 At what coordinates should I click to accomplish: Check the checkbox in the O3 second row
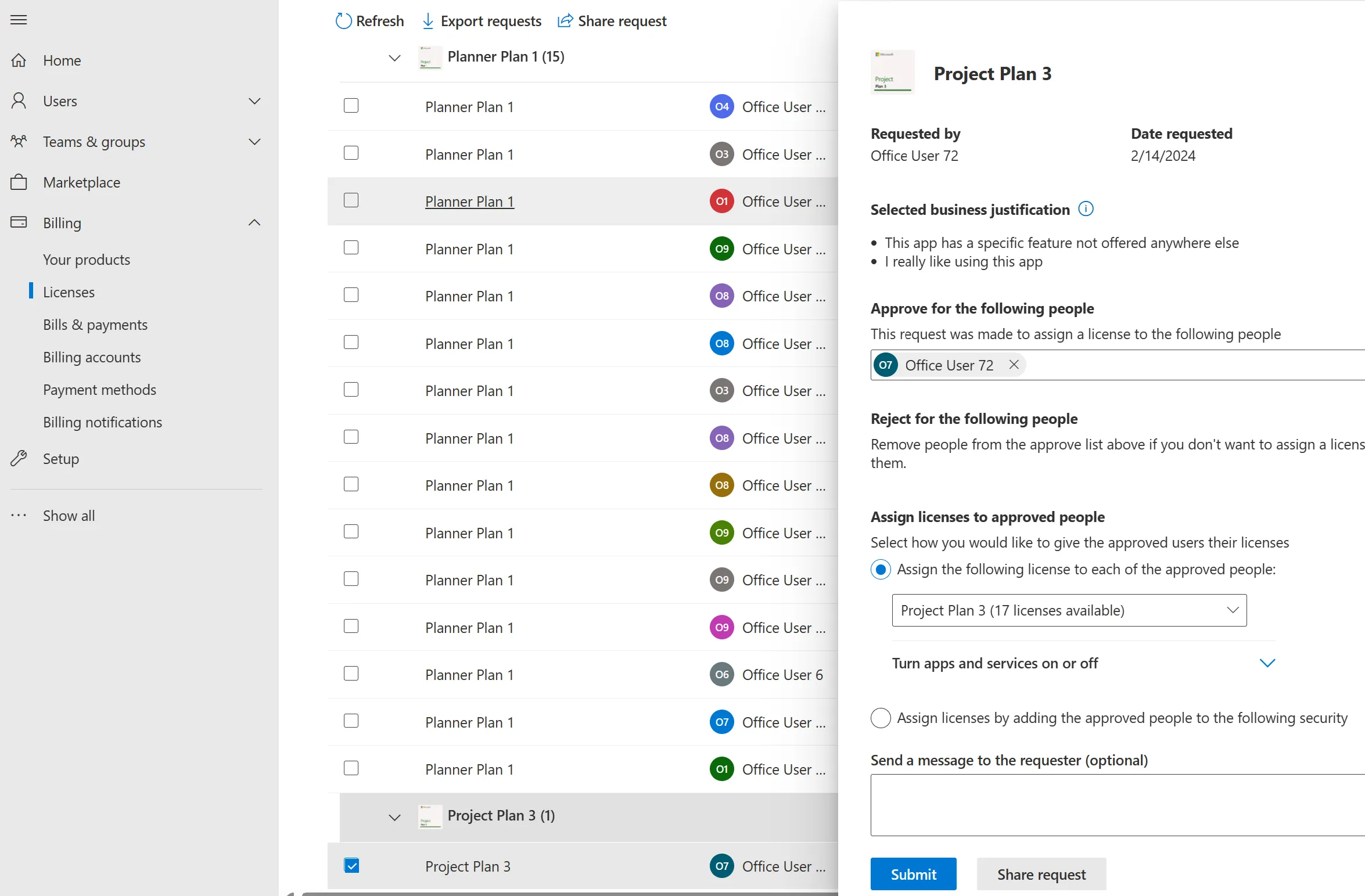[351, 153]
